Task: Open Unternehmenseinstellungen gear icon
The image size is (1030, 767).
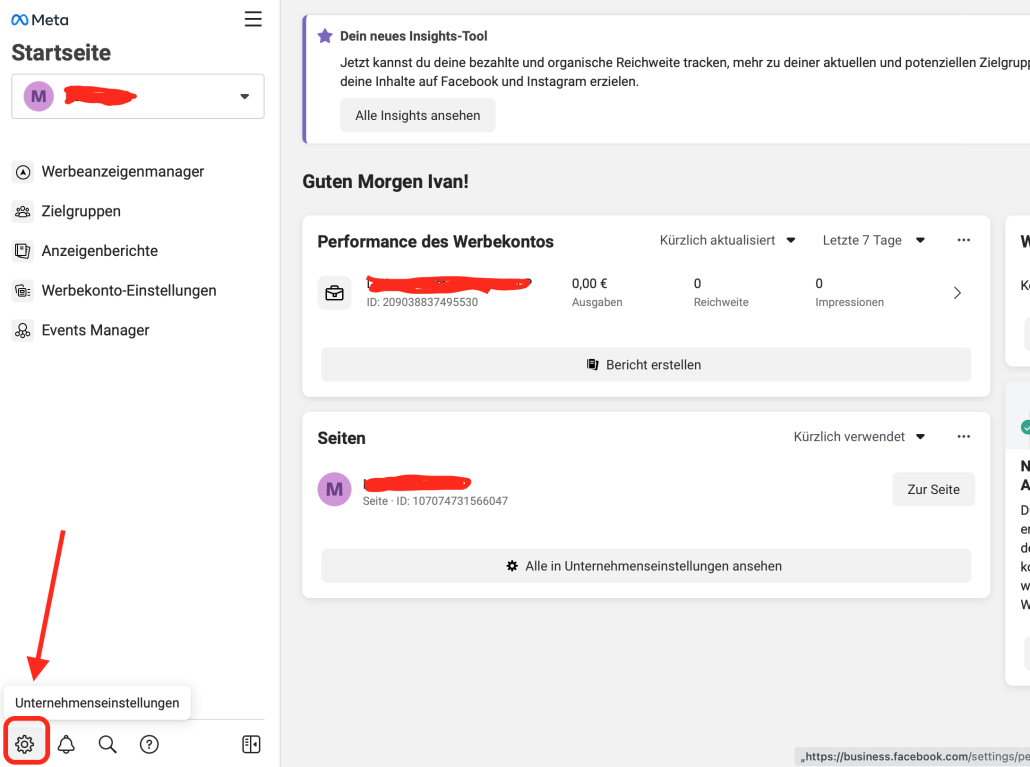Action: click(x=25, y=744)
